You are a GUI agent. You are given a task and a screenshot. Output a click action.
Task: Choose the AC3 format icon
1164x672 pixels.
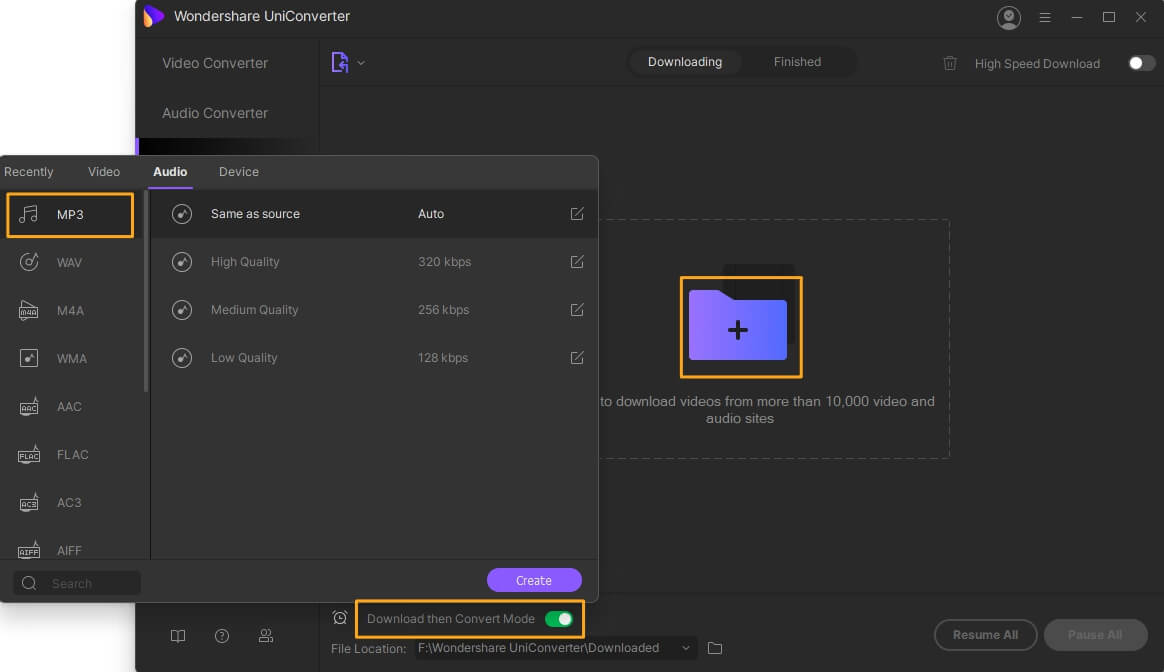(x=28, y=503)
